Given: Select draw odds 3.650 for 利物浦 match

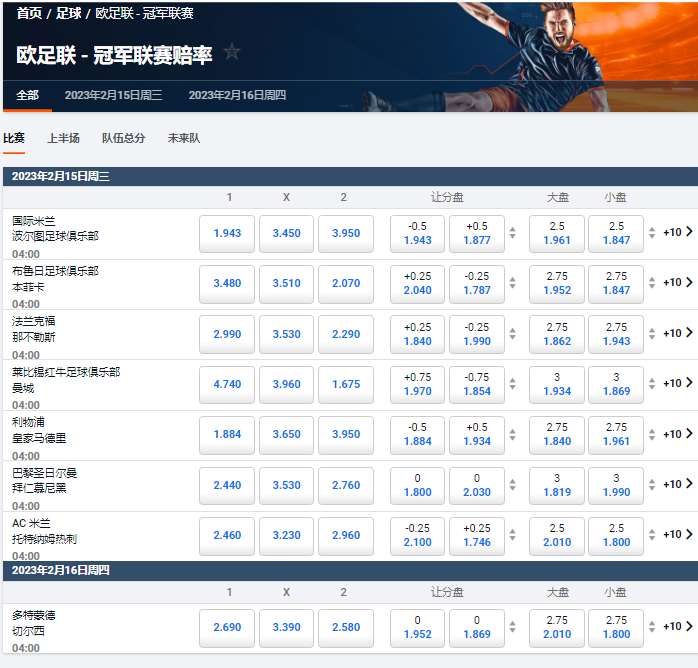Looking at the screenshot, I should tap(286, 434).
